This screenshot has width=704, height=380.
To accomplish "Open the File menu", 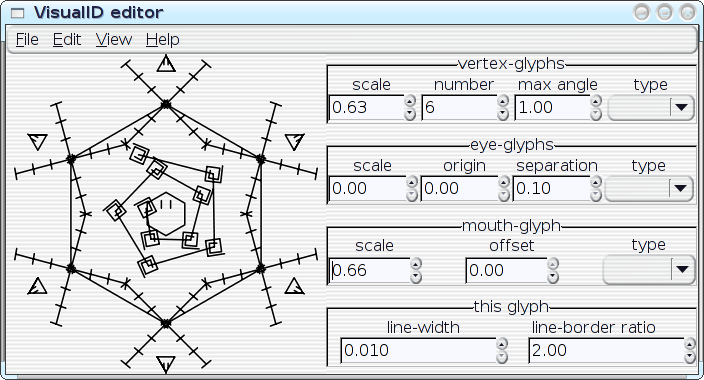I will [27, 40].
